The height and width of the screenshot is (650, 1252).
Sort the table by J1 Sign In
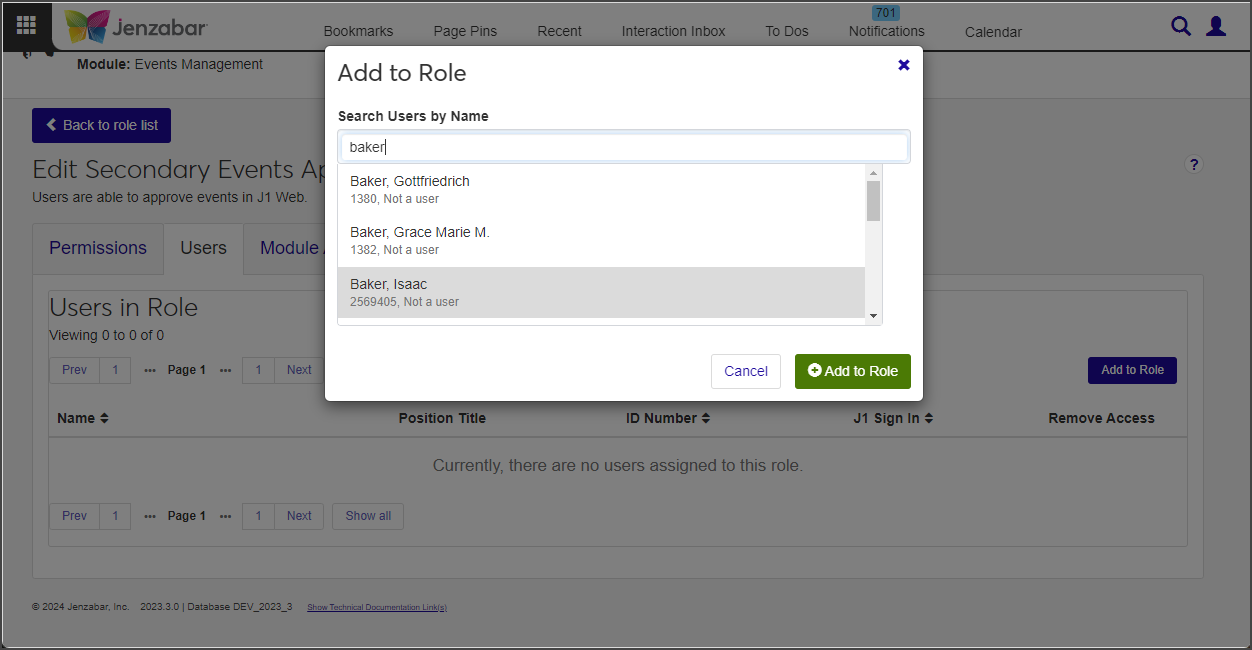[892, 418]
